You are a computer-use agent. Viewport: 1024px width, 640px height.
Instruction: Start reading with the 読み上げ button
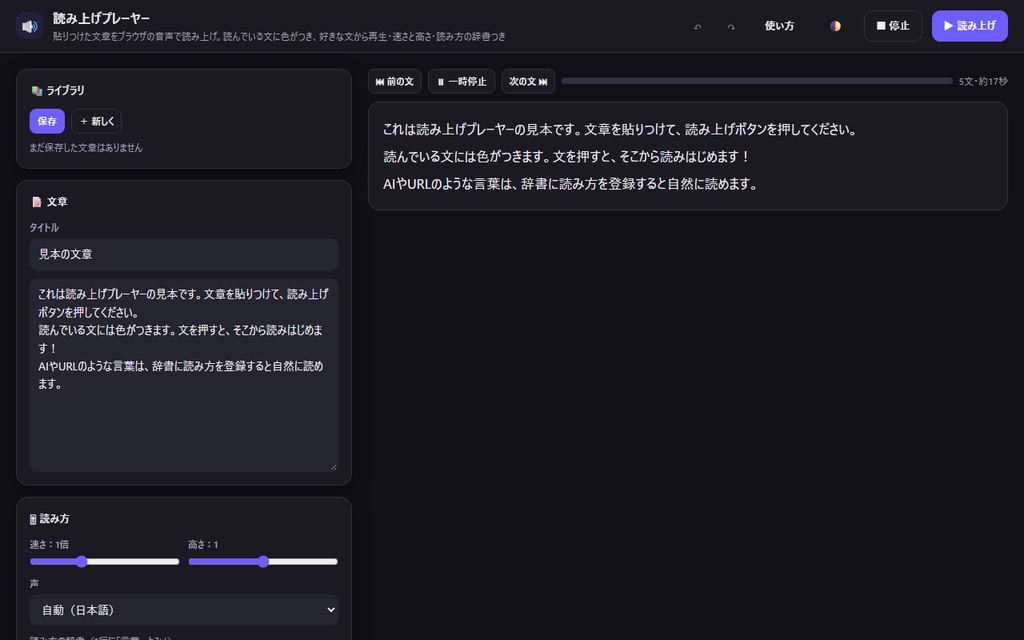(x=969, y=26)
